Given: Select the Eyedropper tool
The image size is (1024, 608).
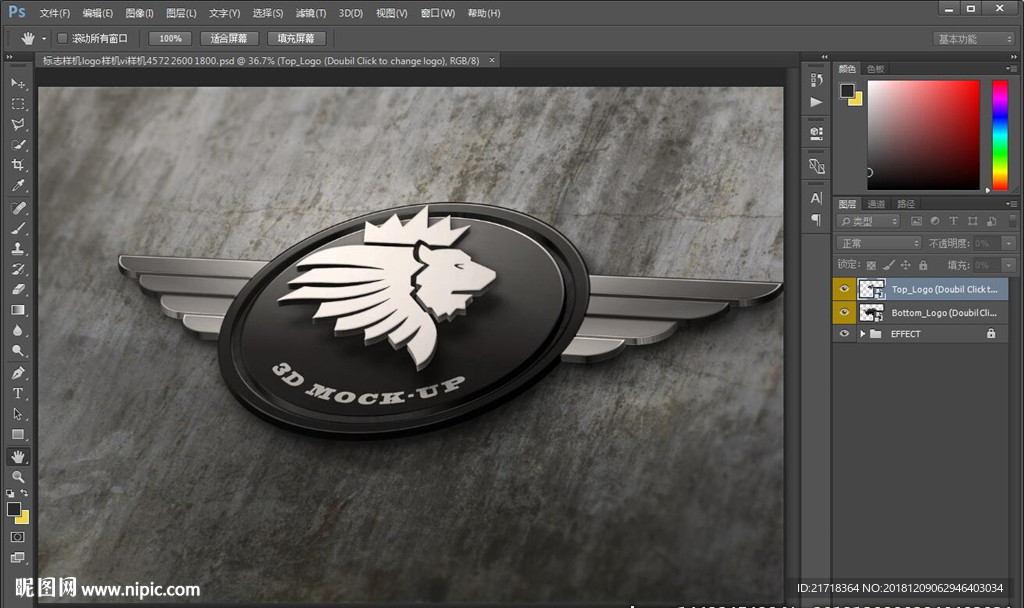Looking at the screenshot, I should (18, 185).
